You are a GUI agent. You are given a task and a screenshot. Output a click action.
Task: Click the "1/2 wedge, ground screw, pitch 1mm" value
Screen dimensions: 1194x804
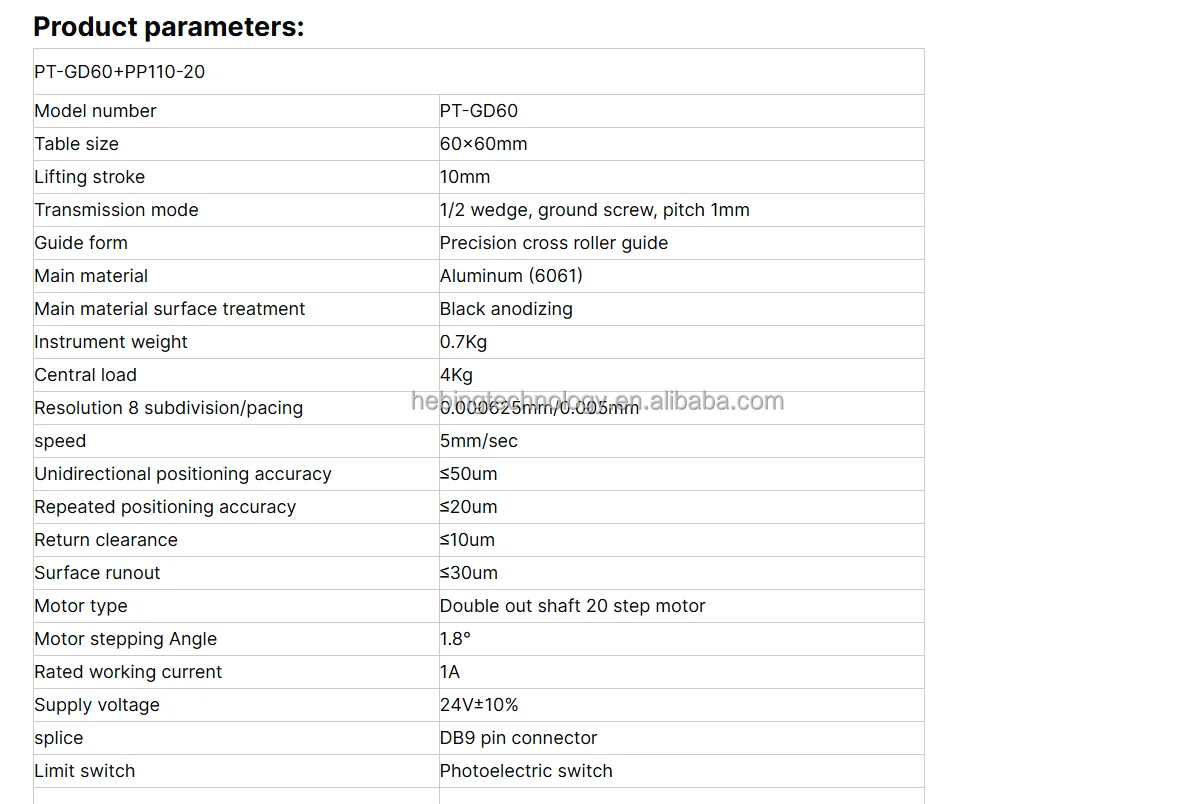coord(594,210)
